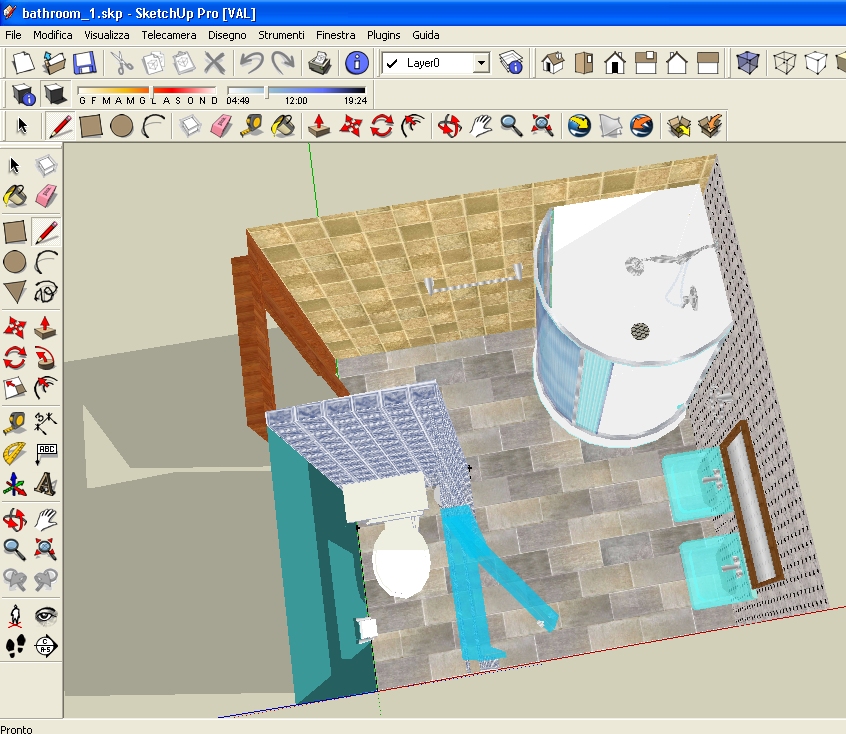Select the Rectangle tool in horizontal toolbar

[x=91, y=126]
